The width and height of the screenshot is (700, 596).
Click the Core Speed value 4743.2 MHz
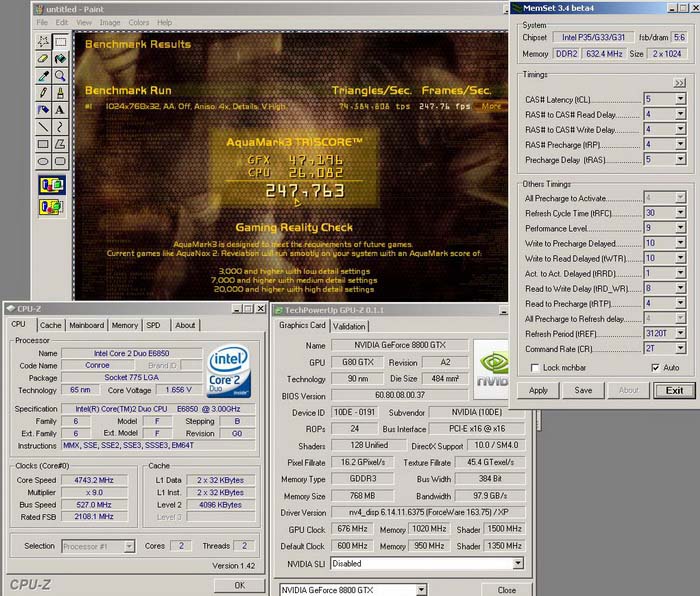(x=94, y=480)
